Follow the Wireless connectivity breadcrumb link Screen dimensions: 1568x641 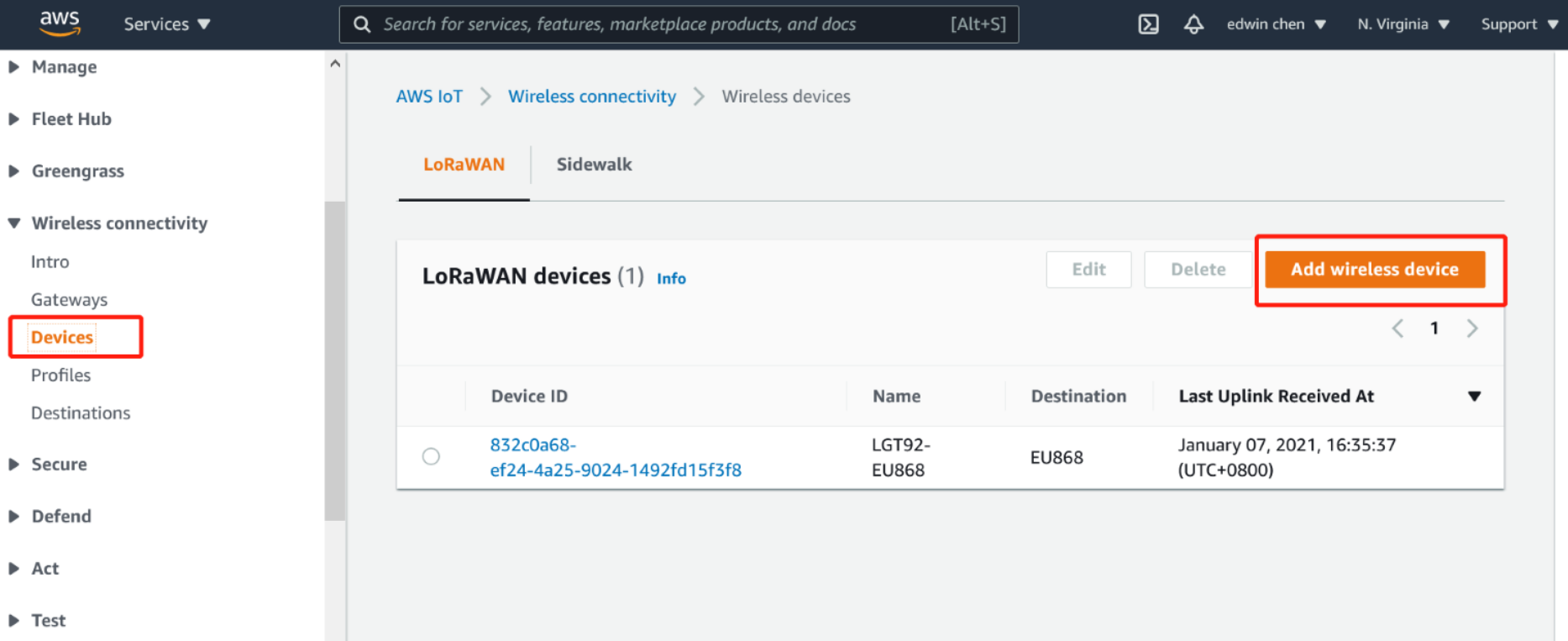click(592, 97)
